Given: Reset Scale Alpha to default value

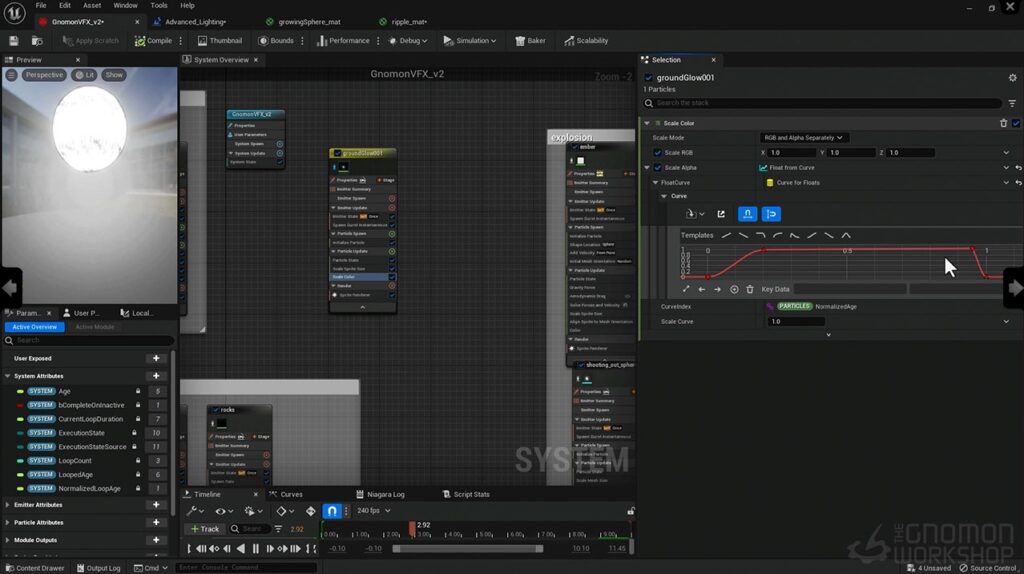Looking at the screenshot, I should pos(1018,168).
